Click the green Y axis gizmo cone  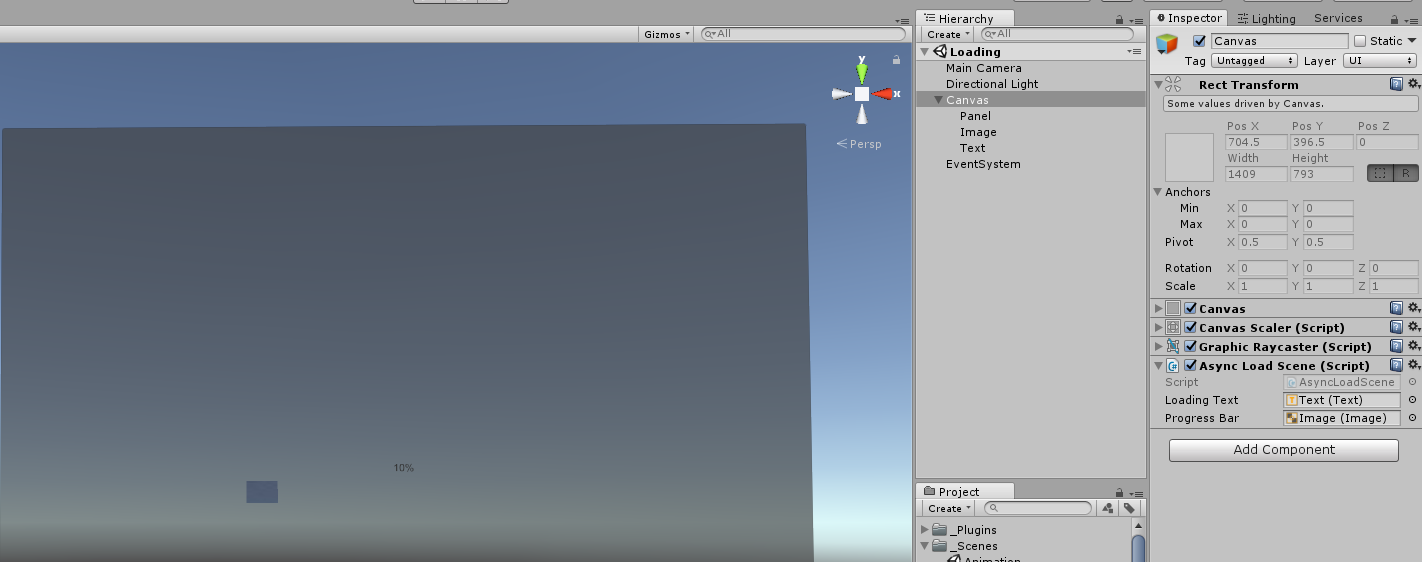[x=862, y=72]
